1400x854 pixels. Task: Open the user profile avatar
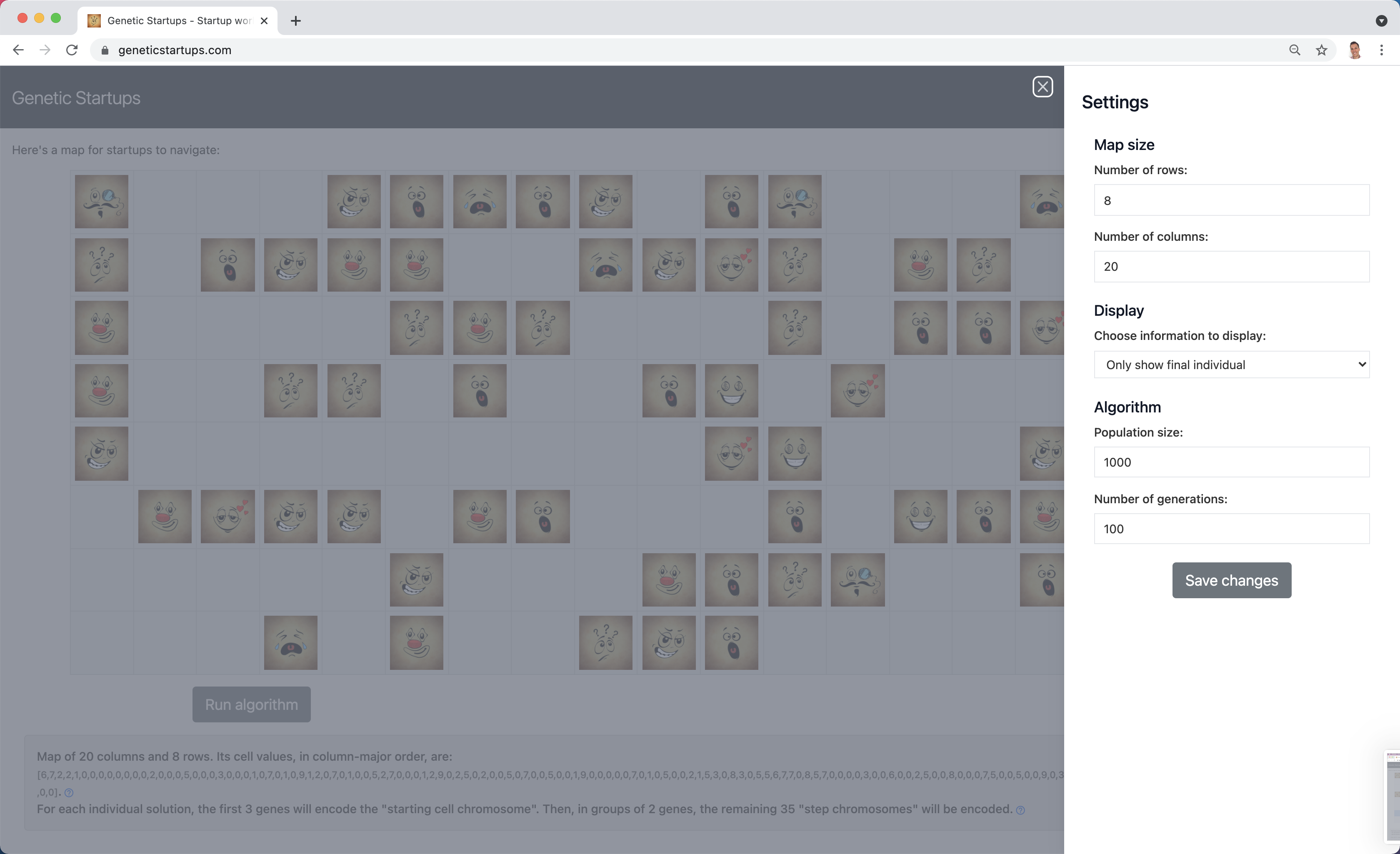point(1355,50)
